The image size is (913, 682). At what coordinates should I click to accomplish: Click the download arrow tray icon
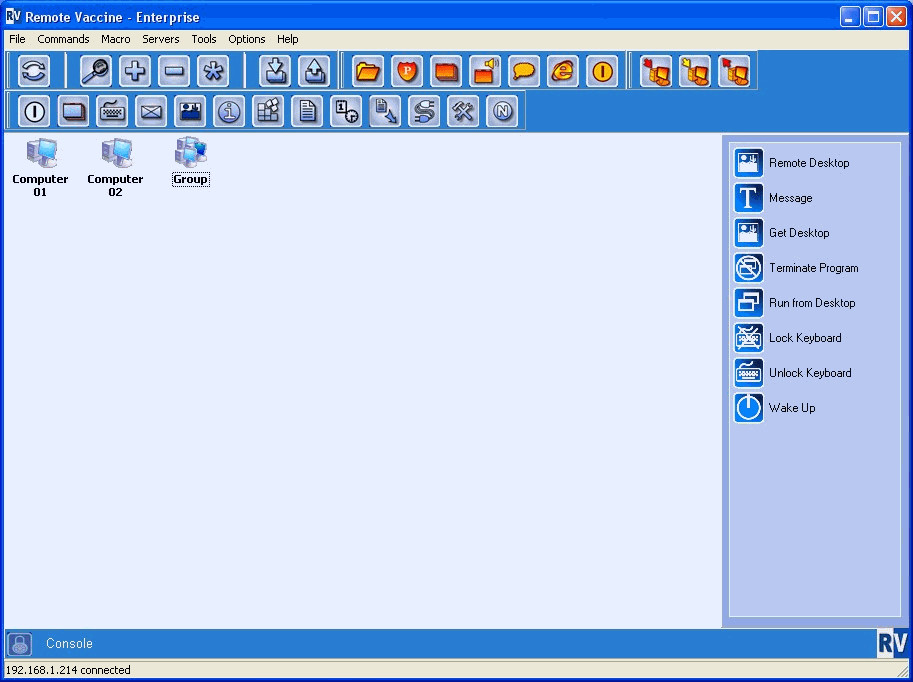[275, 71]
